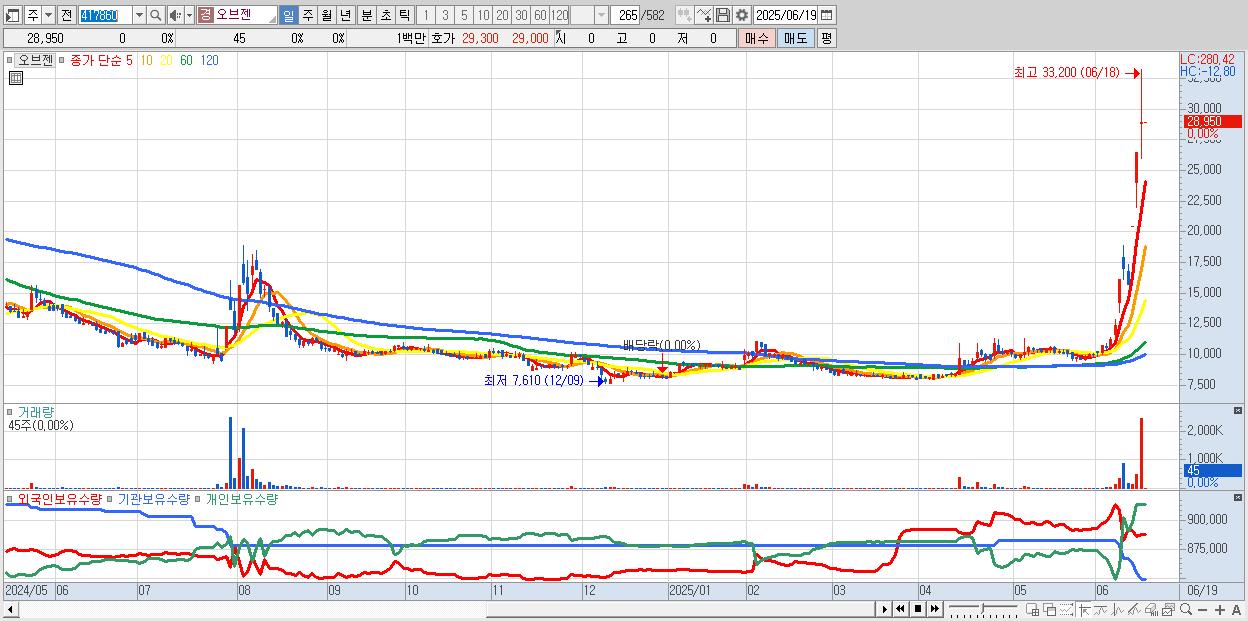Click the fast-forward button in bottom controls
The width and height of the screenshot is (1248, 621).
pos(934,609)
